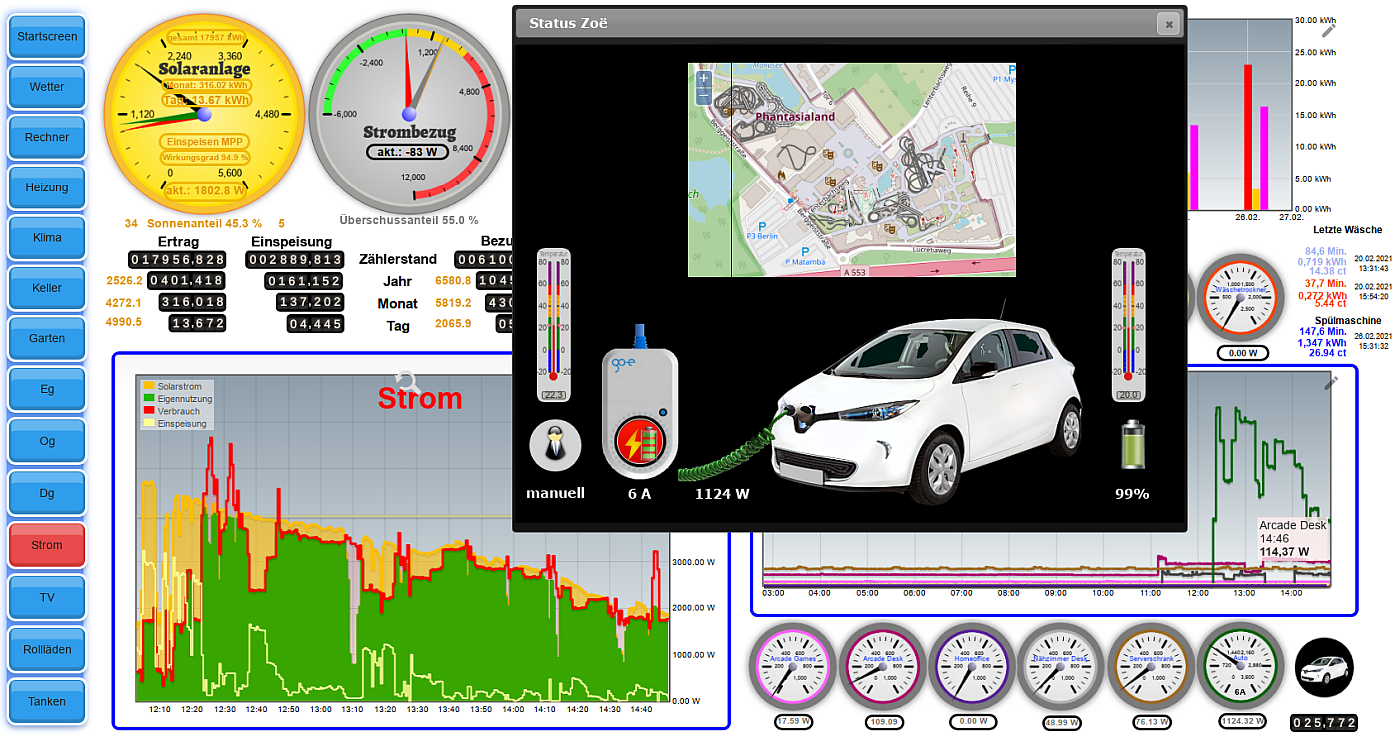Click the Serverschrank power gauge
The image size is (1400, 746).
[1151, 666]
